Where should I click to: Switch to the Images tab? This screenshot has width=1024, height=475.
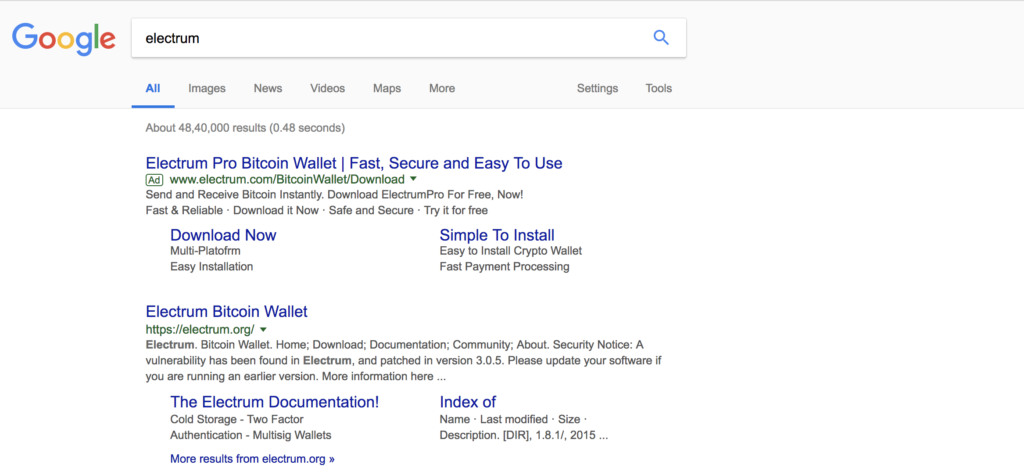[x=207, y=88]
